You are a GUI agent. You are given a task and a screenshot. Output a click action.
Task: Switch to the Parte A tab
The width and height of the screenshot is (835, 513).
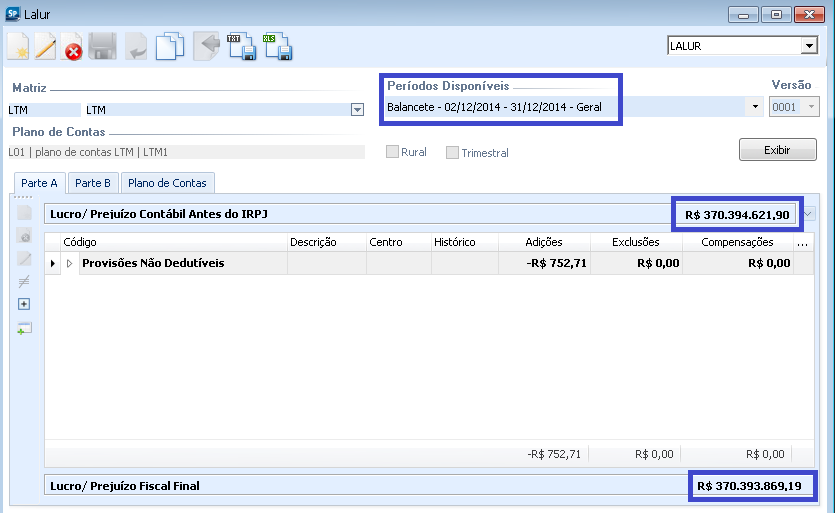pyautogui.click(x=39, y=183)
